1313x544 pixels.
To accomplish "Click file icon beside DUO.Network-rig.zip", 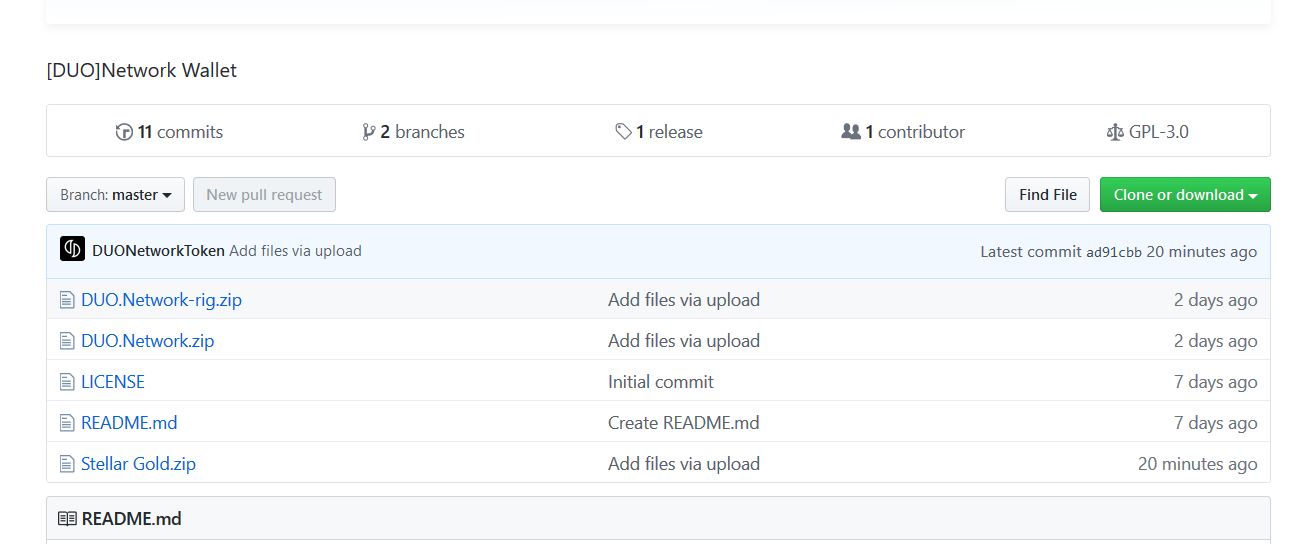I will tap(67, 300).
